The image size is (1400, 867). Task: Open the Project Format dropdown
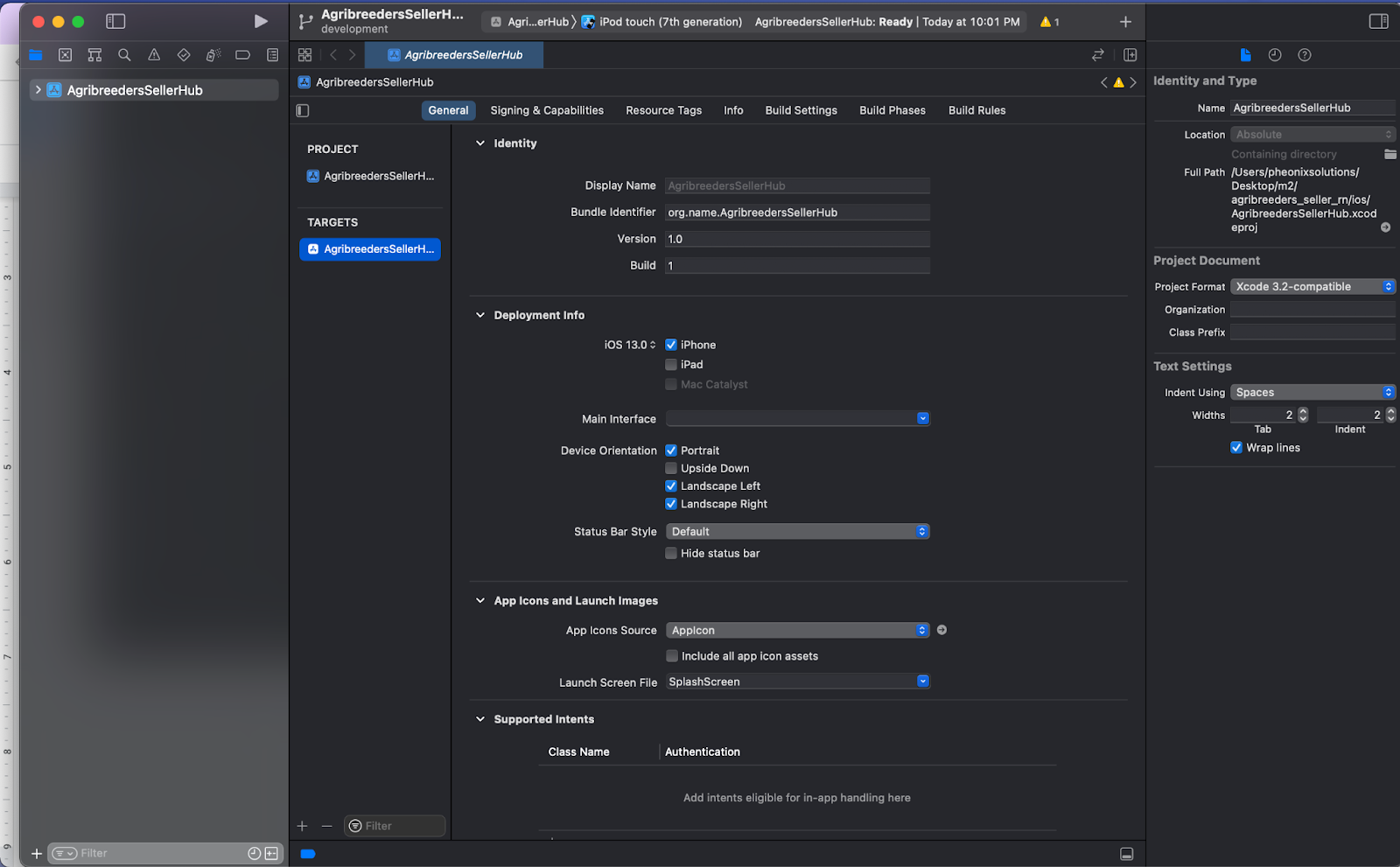point(1313,287)
